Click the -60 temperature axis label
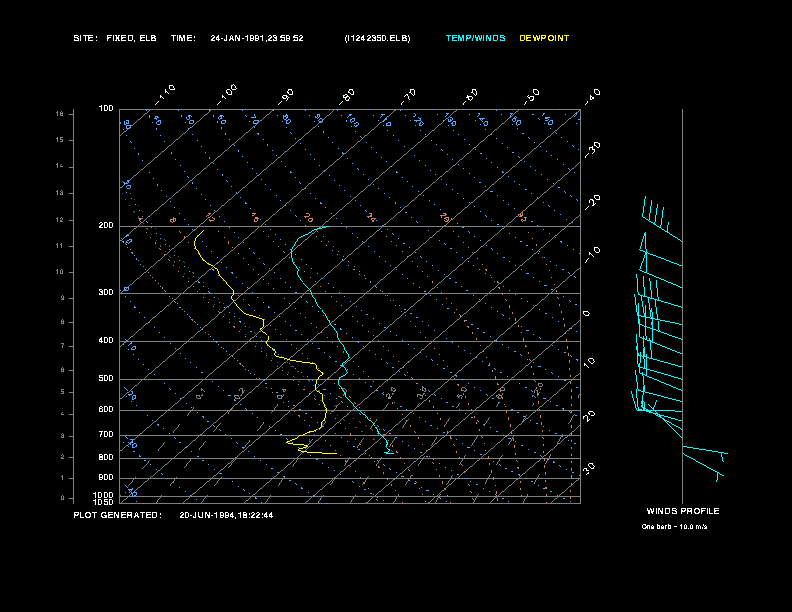Image resolution: width=792 pixels, height=612 pixels. click(470, 97)
